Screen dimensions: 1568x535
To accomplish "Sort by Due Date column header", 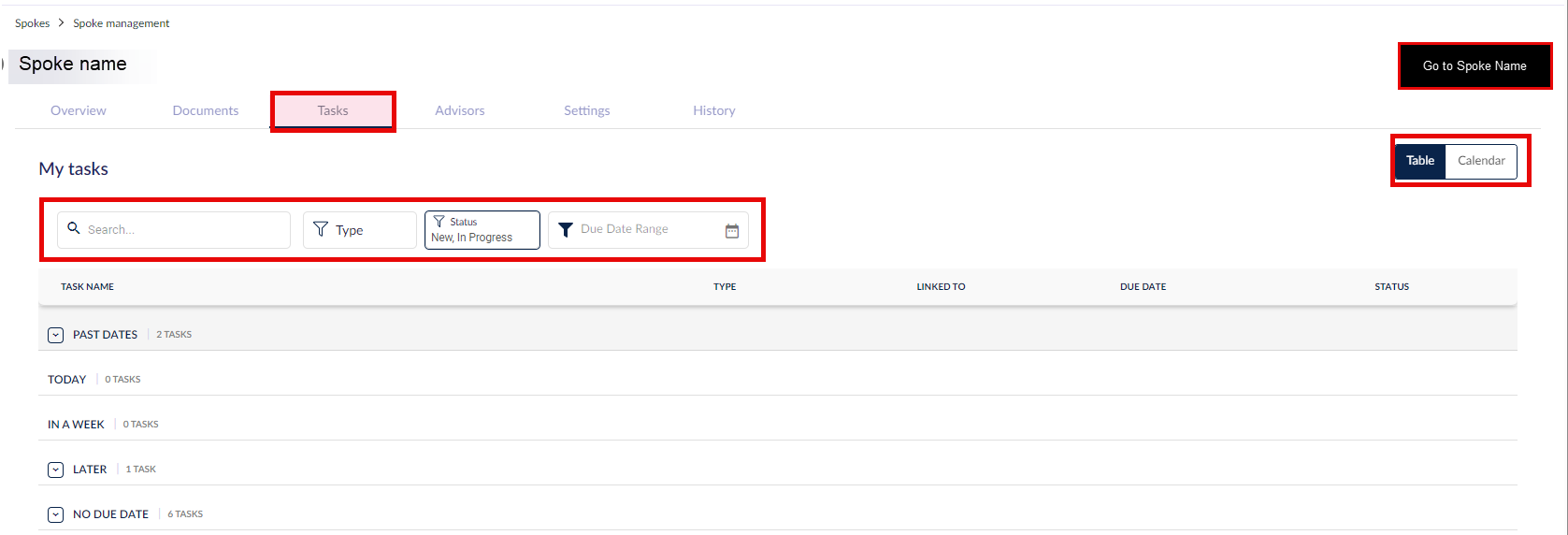I will pyautogui.click(x=1144, y=287).
